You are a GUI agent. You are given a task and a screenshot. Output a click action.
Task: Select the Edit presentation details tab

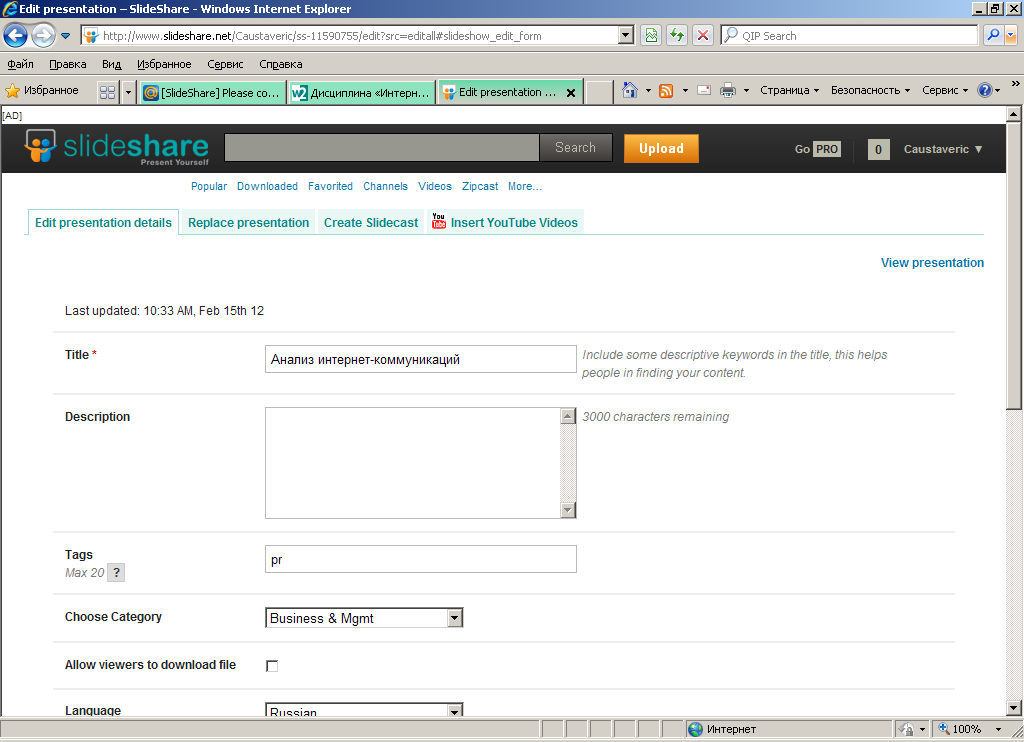[103, 223]
